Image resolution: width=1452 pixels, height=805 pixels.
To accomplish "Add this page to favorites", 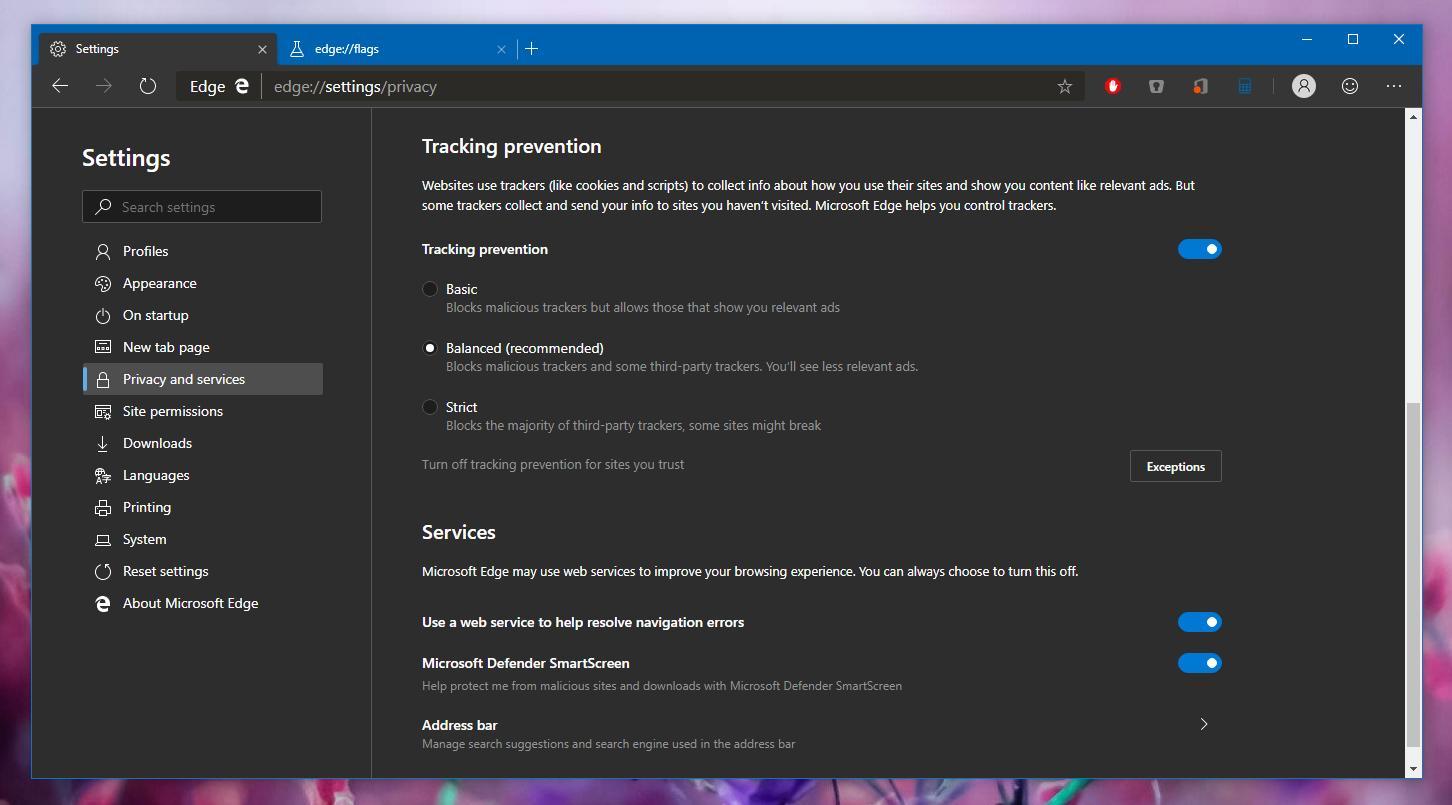I will [1064, 86].
